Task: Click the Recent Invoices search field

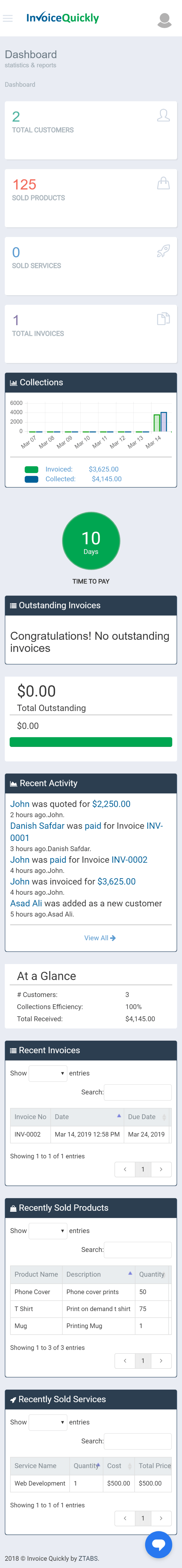Action: coord(138,1092)
